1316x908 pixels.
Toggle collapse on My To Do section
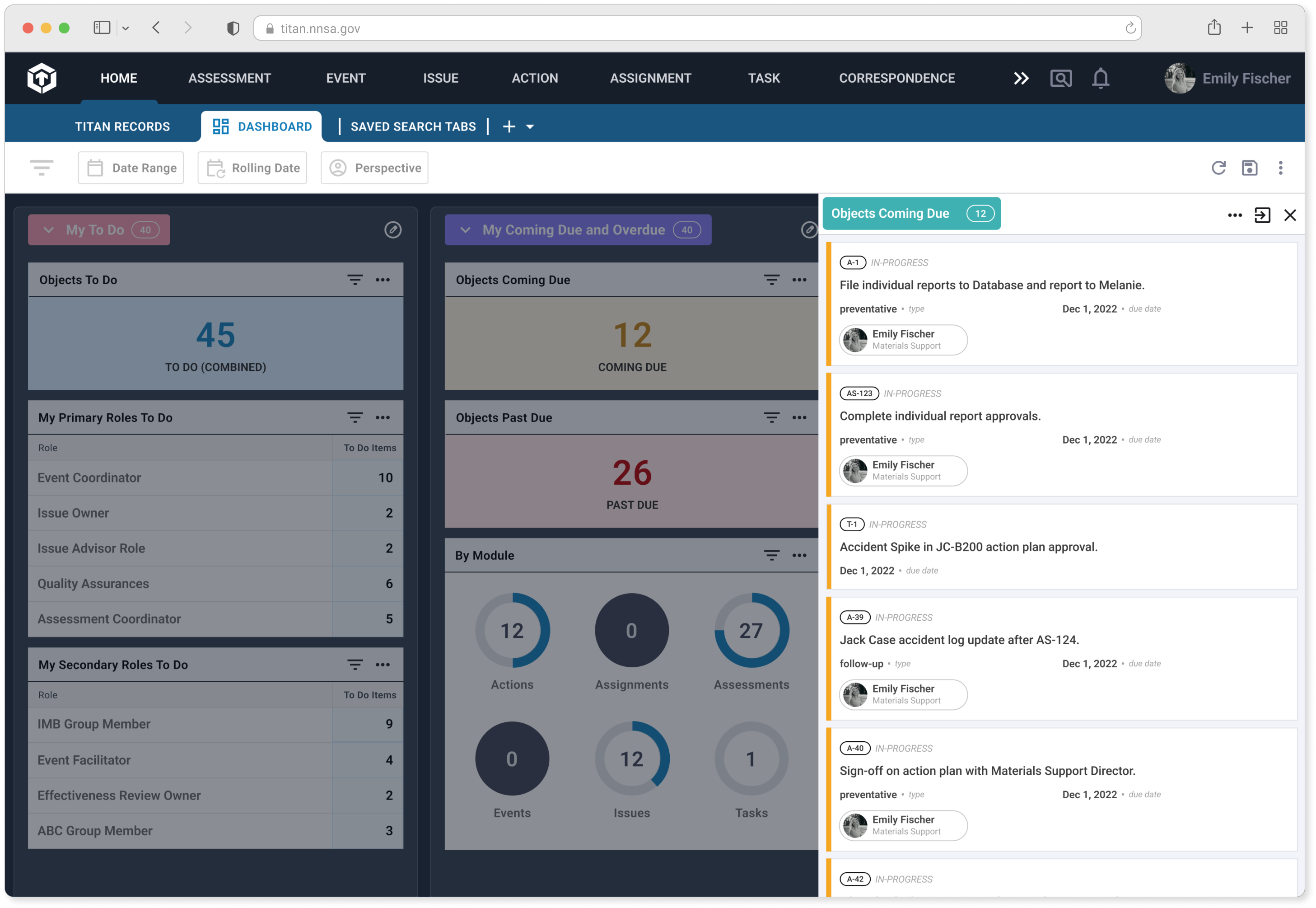point(48,229)
